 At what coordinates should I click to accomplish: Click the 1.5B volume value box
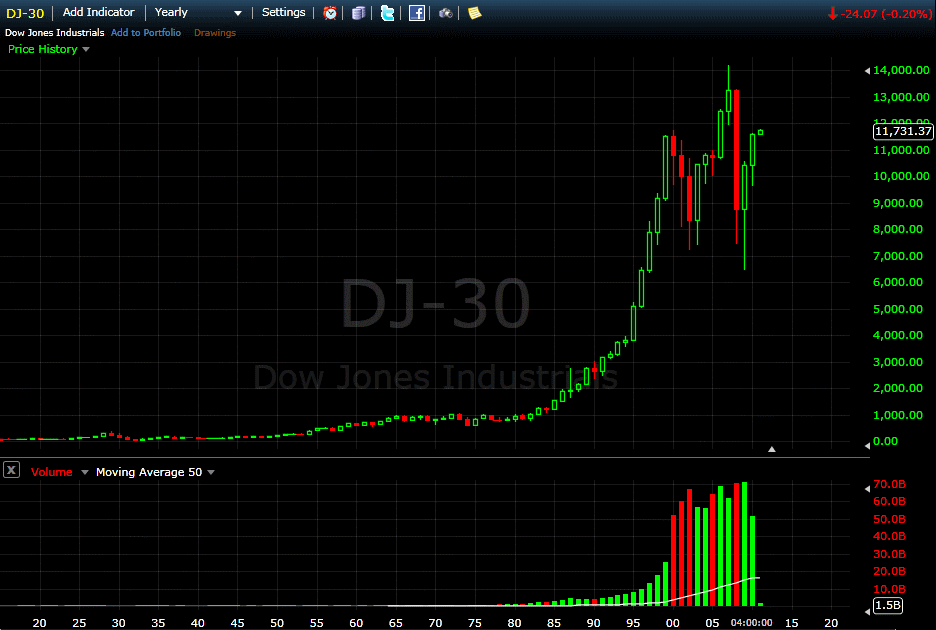click(888, 605)
